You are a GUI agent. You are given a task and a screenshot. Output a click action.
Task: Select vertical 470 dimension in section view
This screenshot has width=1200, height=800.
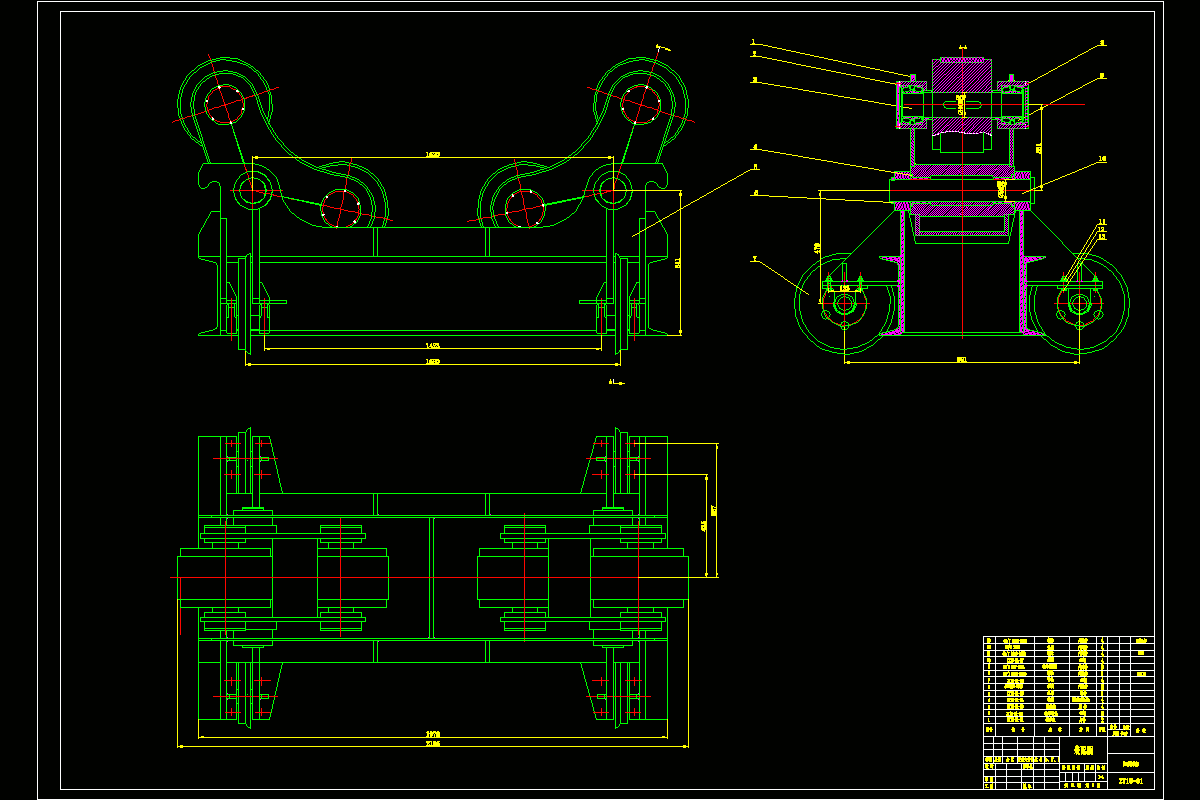coord(818,246)
